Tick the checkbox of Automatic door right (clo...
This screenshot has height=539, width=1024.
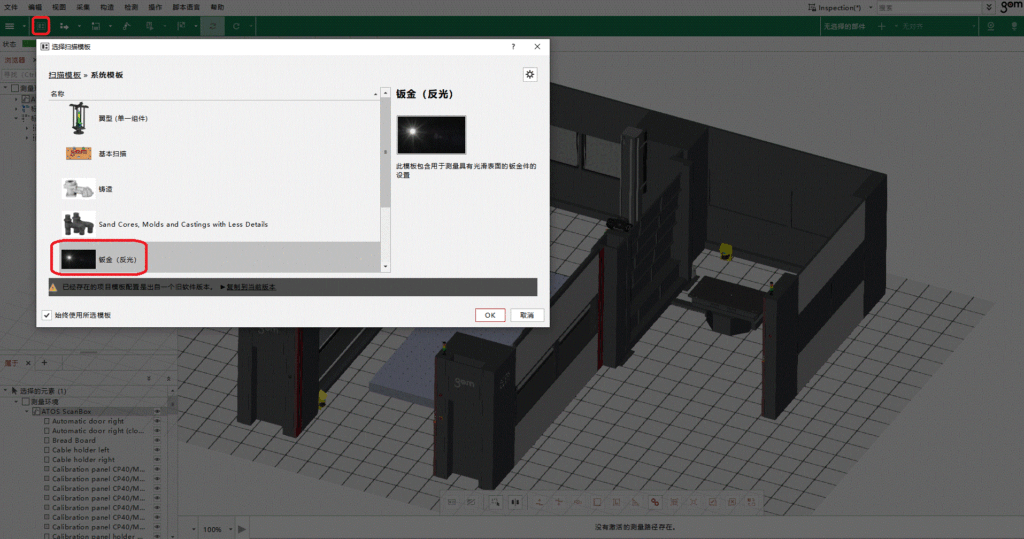47,431
